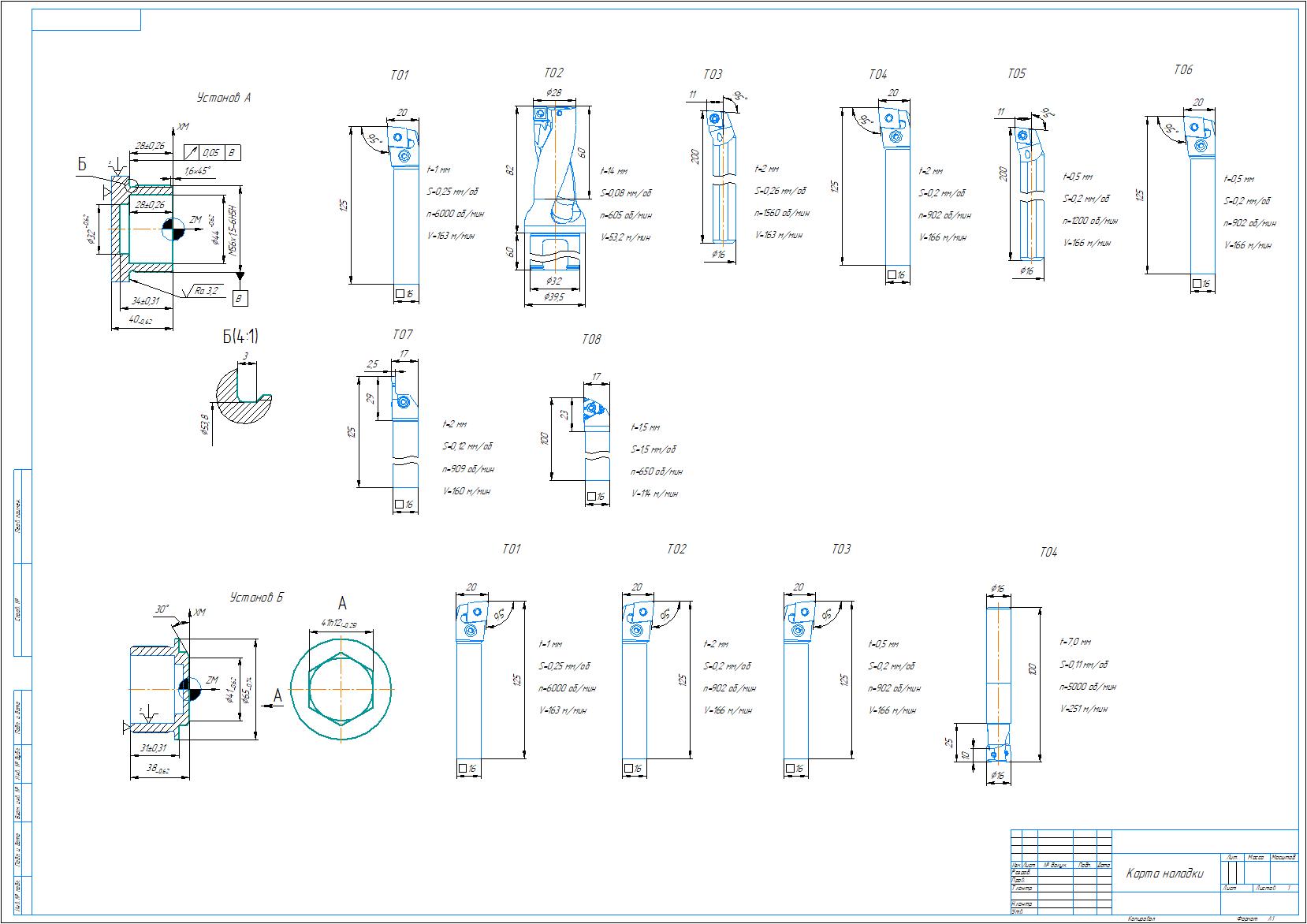Click the Установ Б heading label
Image resolution: width=1307 pixels, height=924 pixels.
click(x=256, y=598)
